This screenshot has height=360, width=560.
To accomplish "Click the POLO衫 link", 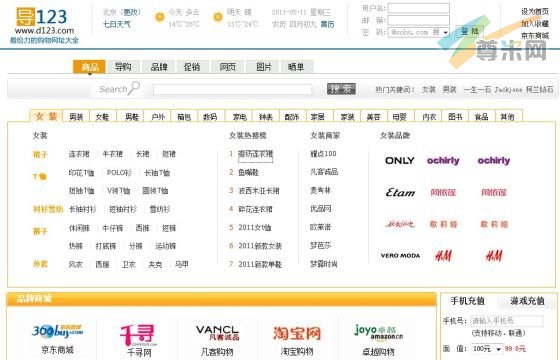I will click(x=119, y=173).
